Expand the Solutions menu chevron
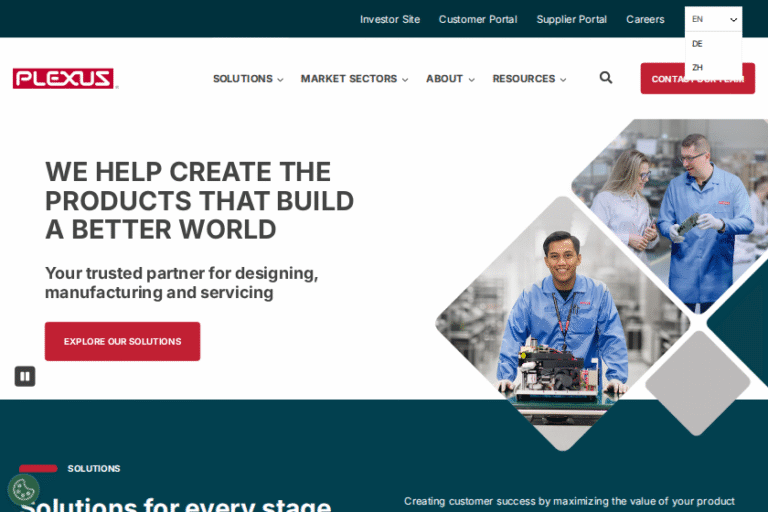 [280, 79]
